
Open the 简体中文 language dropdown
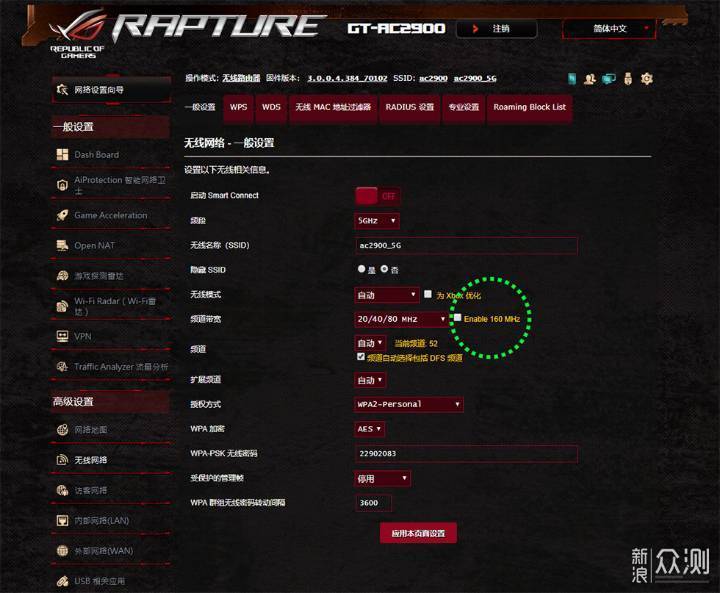tap(609, 29)
